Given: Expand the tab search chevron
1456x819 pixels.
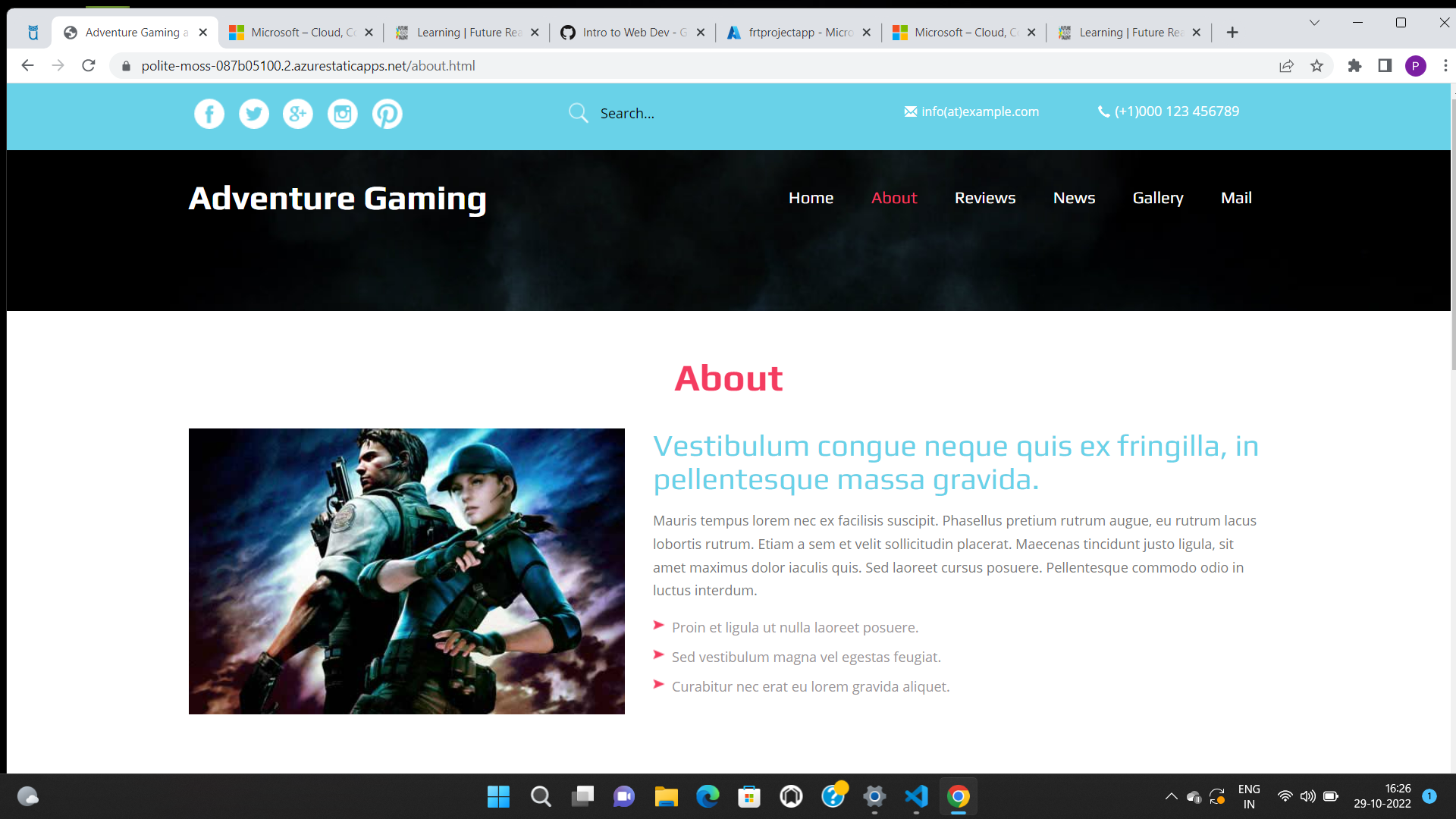Looking at the screenshot, I should tap(1314, 23).
